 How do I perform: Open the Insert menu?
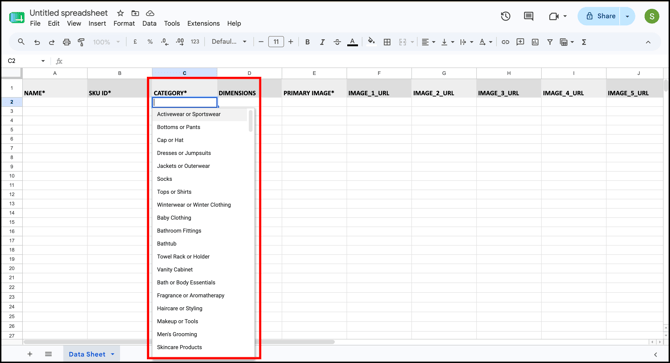click(97, 23)
